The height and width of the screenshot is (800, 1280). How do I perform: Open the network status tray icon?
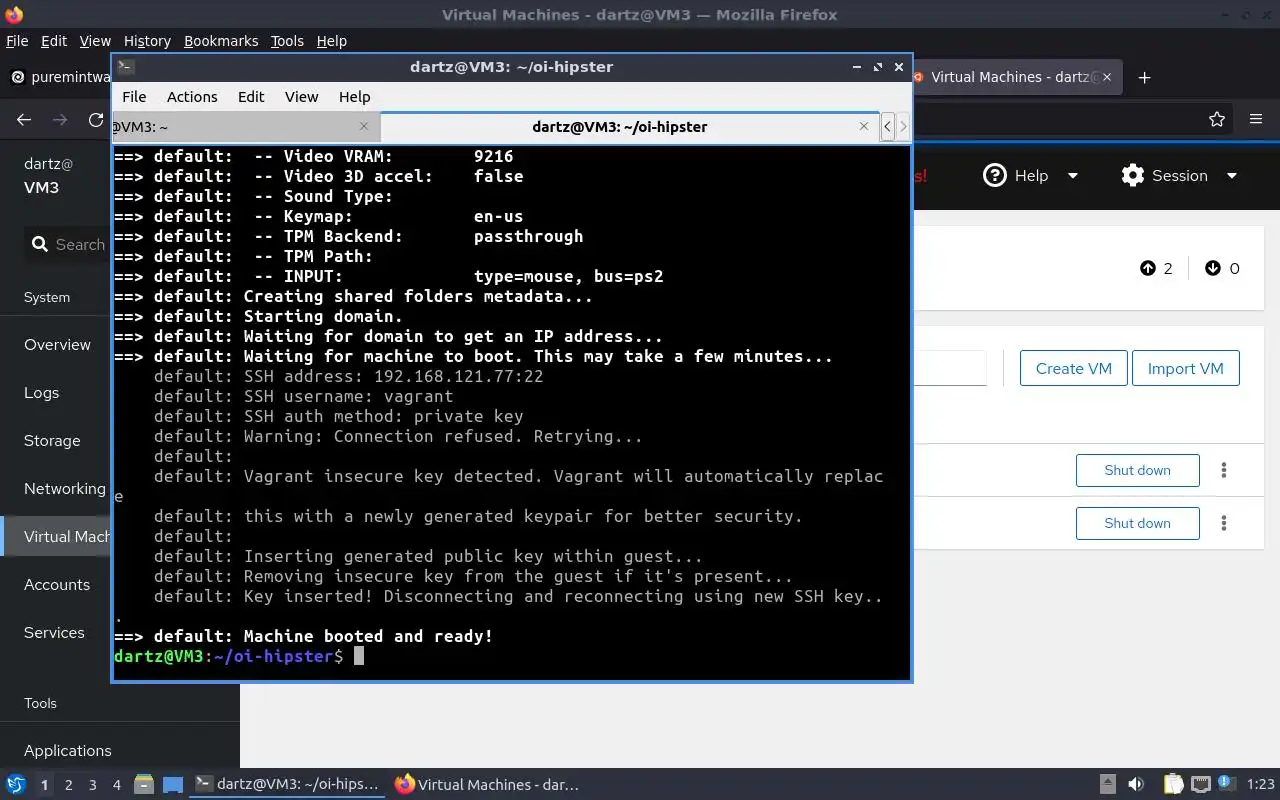pos(1200,785)
